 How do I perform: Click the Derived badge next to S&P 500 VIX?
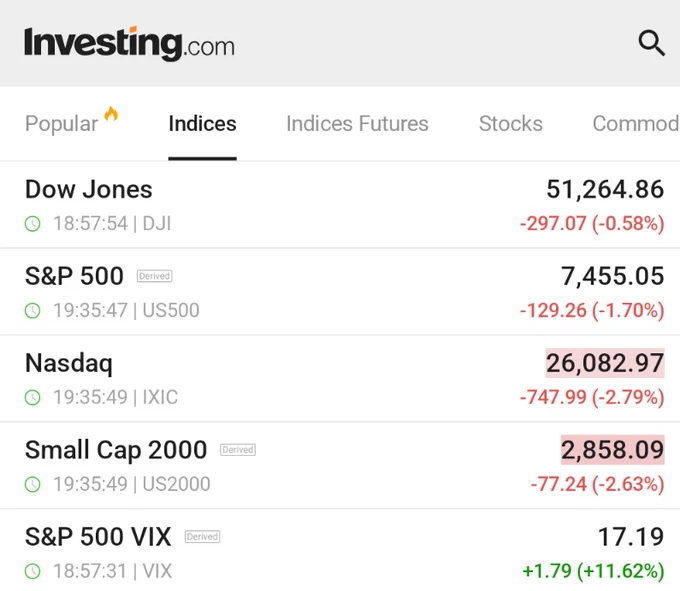[x=202, y=537]
